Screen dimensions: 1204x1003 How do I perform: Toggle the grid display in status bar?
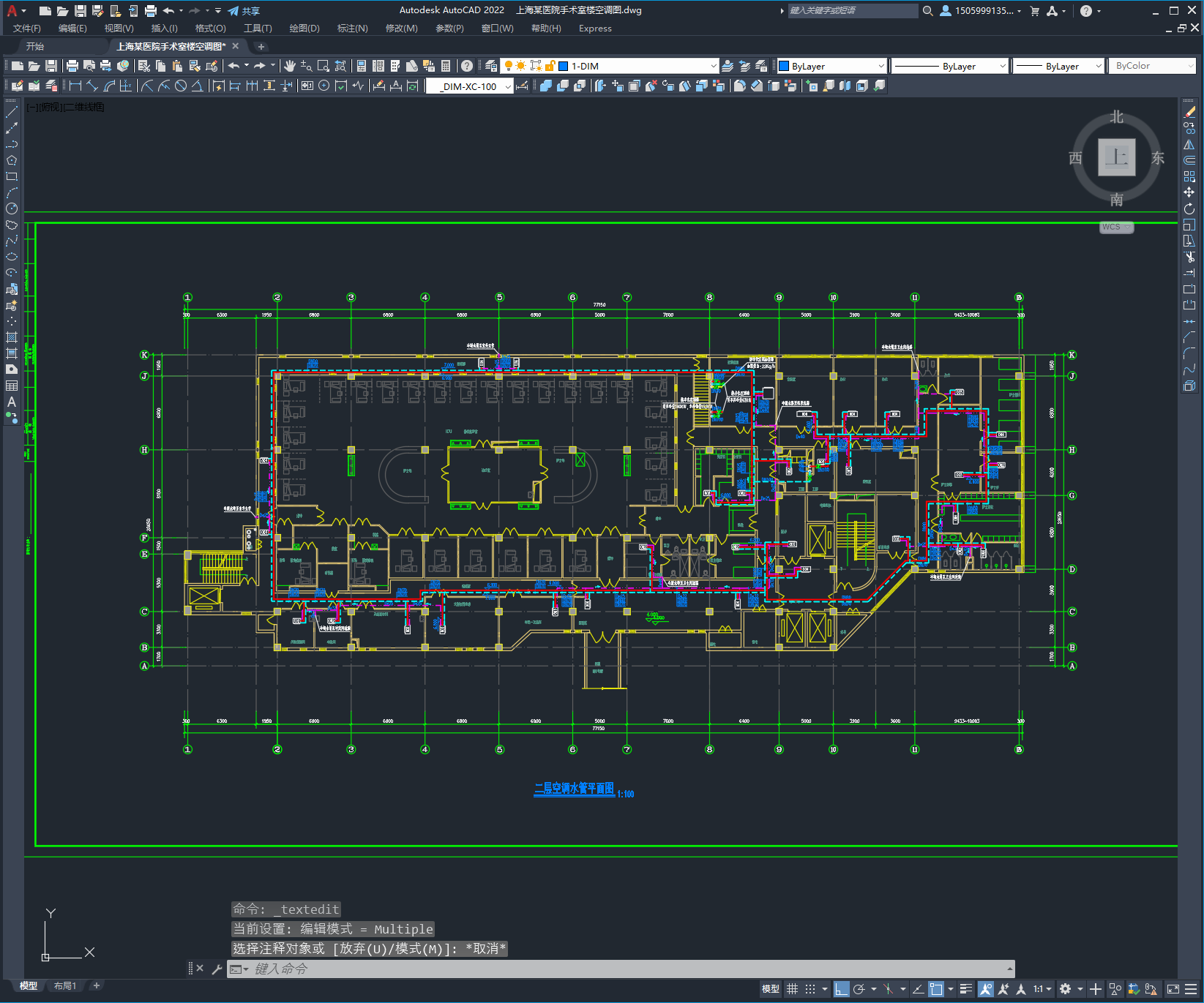pyautogui.click(x=793, y=989)
